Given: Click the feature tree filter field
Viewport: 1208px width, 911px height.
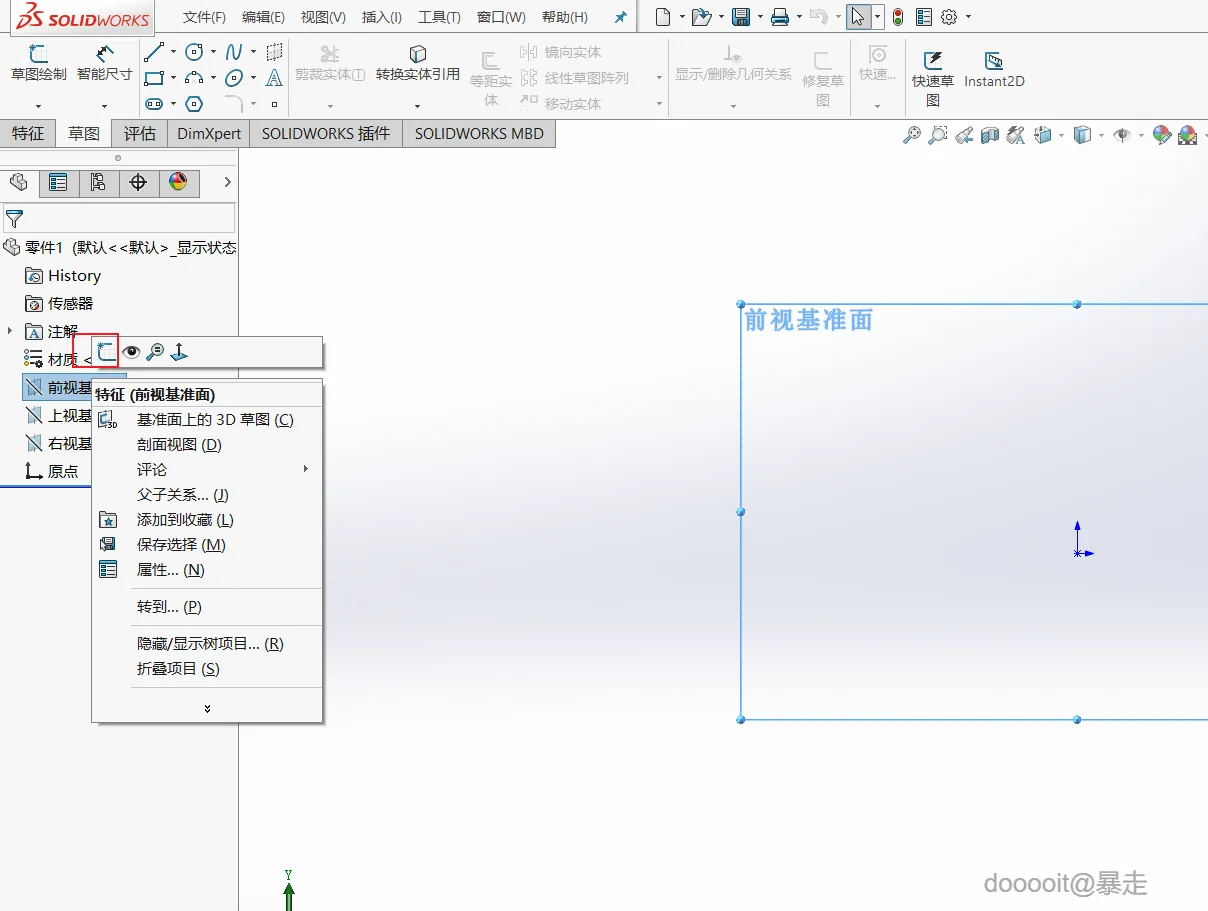Looking at the screenshot, I should click(119, 218).
